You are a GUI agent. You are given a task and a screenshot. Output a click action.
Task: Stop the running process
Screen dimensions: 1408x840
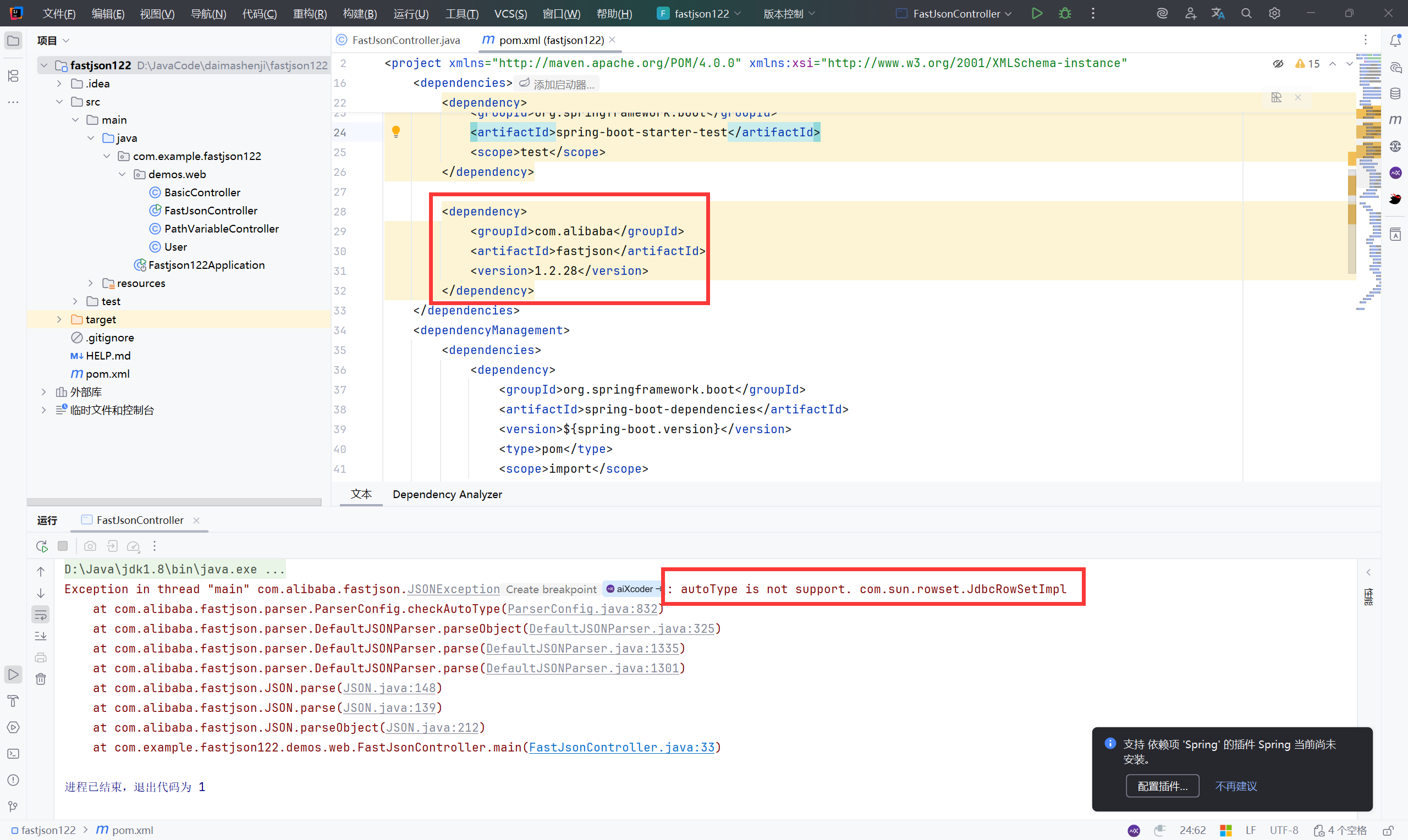[63, 546]
